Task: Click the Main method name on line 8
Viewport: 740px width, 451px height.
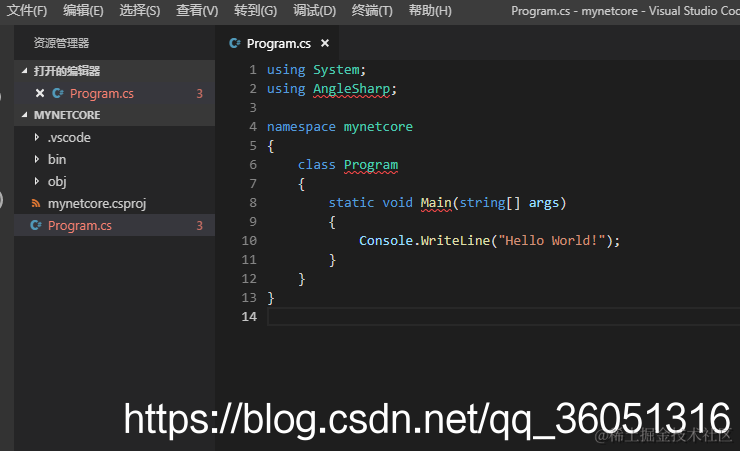Action: 436,202
